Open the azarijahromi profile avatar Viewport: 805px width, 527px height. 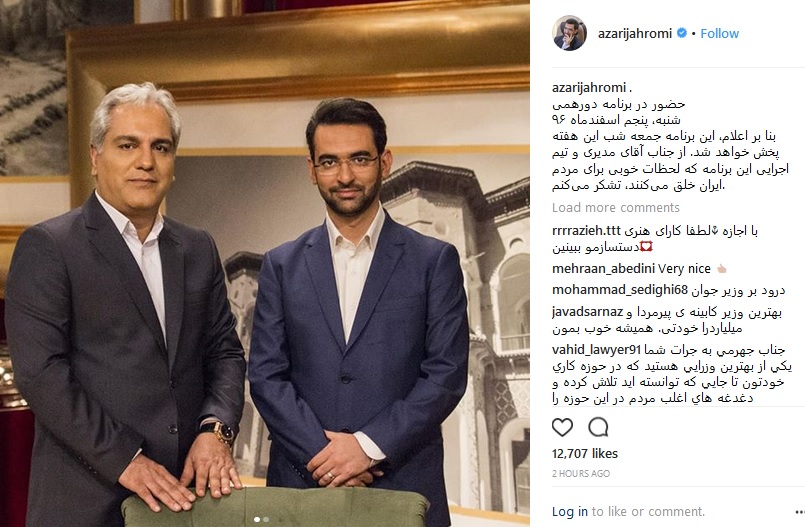click(569, 33)
